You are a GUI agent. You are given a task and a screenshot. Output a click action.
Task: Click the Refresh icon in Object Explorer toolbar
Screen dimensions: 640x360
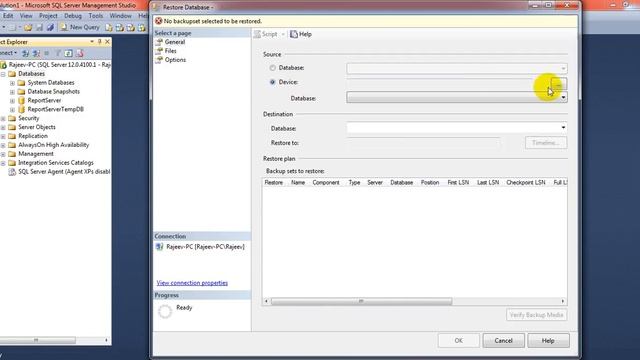69,53
